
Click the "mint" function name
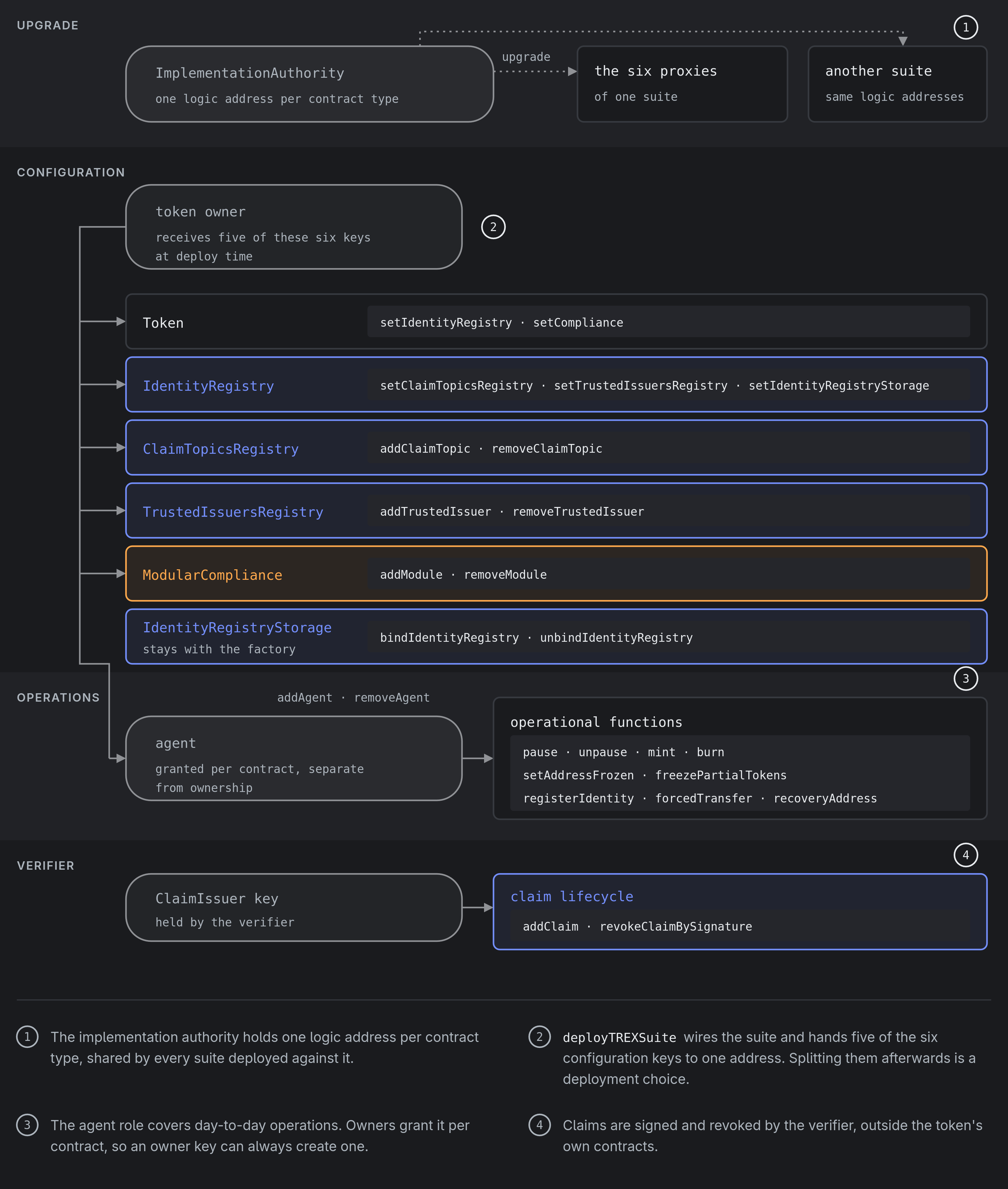pos(661,752)
